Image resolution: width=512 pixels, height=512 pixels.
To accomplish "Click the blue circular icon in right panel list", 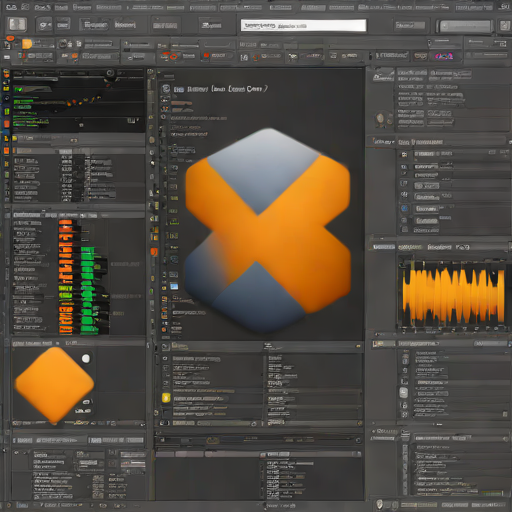I will pos(404,209).
